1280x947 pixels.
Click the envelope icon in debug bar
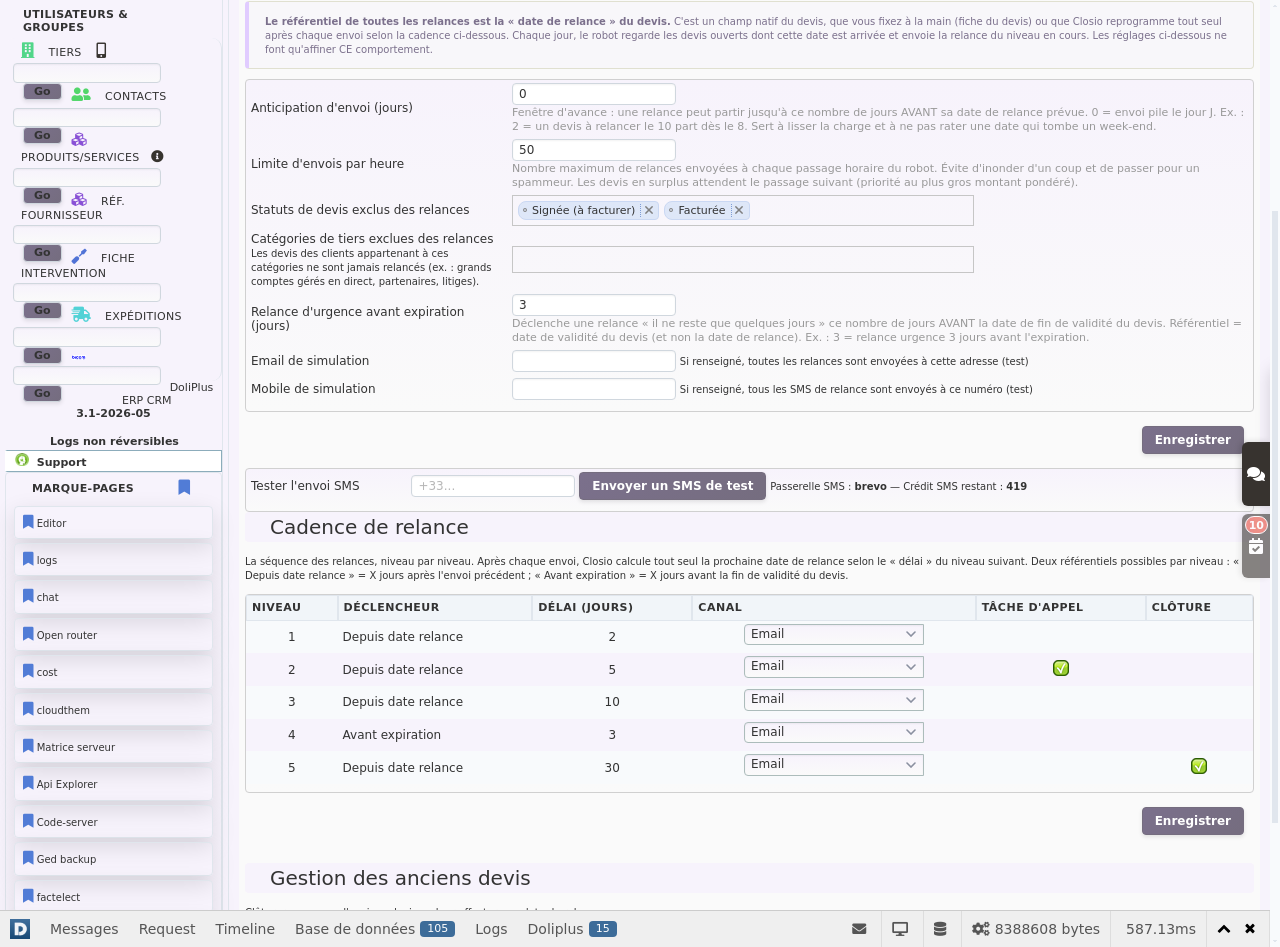tap(859, 929)
